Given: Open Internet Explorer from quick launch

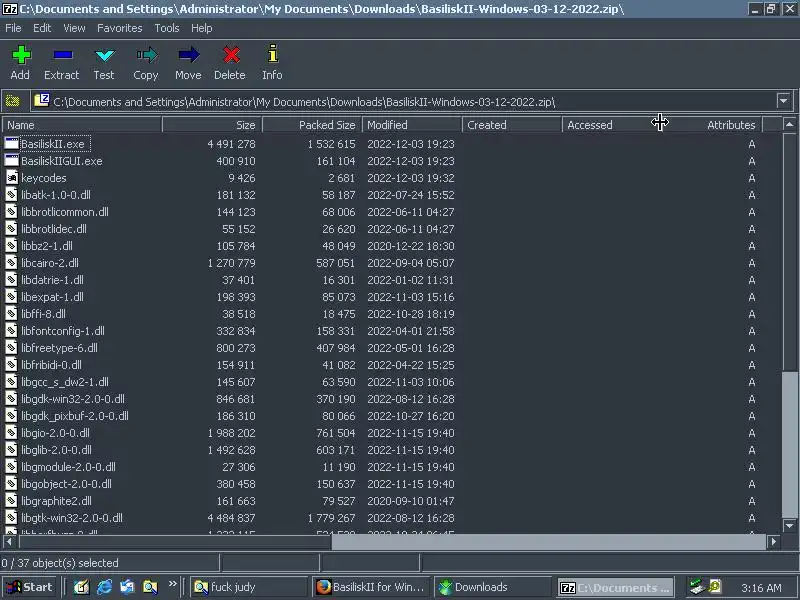Looking at the screenshot, I should click(105, 587).
